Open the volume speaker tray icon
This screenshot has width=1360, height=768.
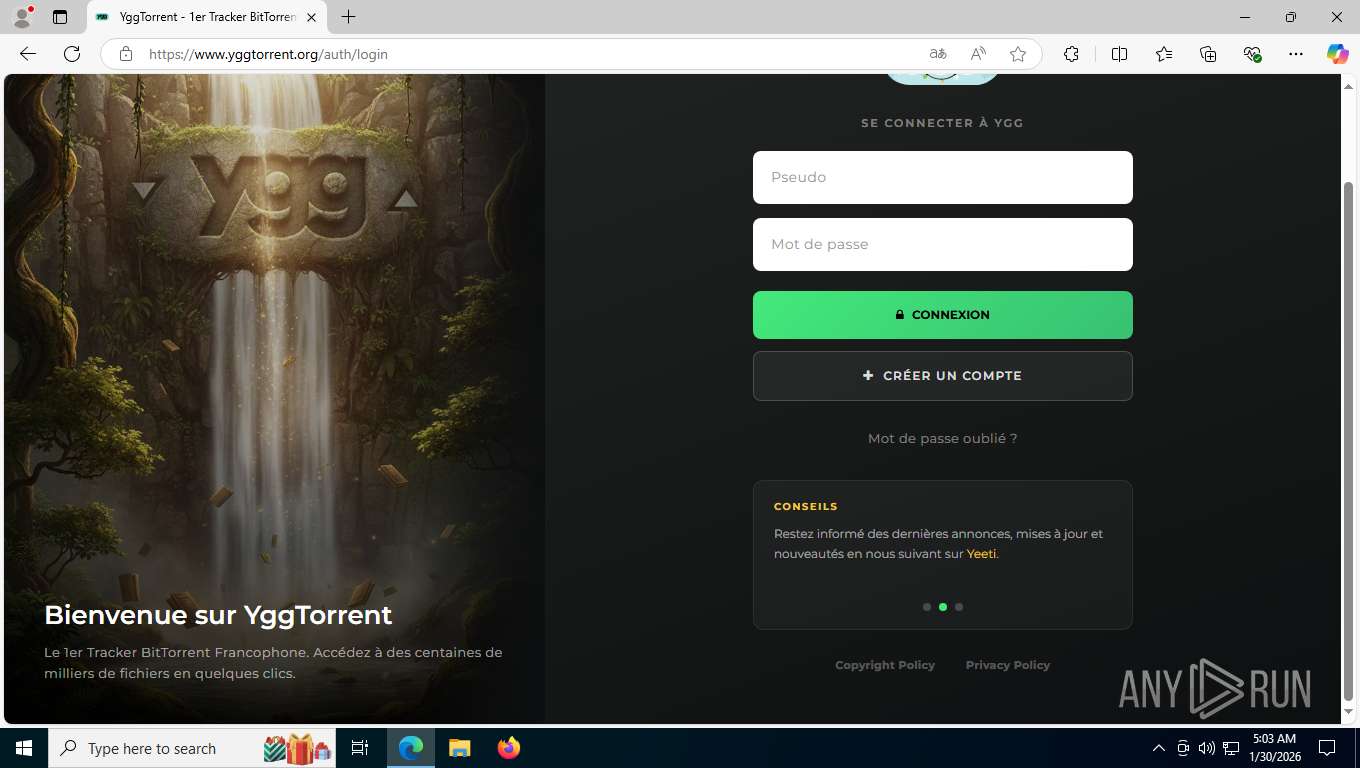click(x=1207, y=748)
